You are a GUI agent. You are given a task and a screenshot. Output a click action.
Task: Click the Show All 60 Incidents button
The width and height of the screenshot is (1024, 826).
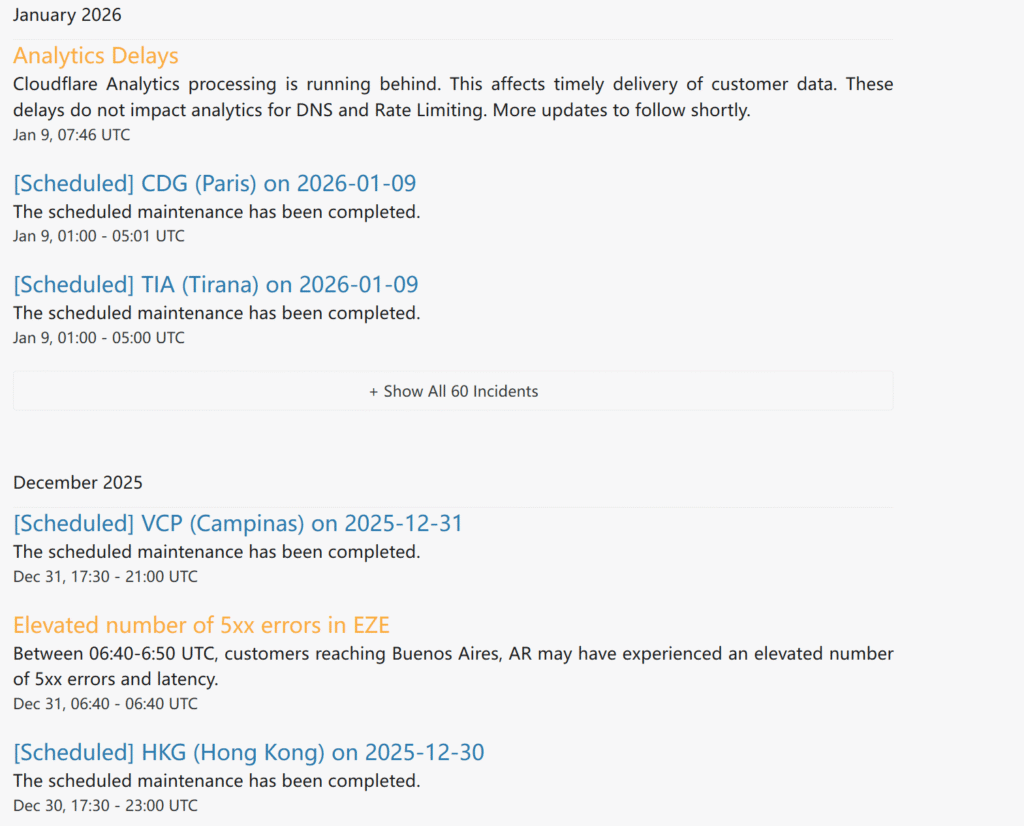point(454,391)
